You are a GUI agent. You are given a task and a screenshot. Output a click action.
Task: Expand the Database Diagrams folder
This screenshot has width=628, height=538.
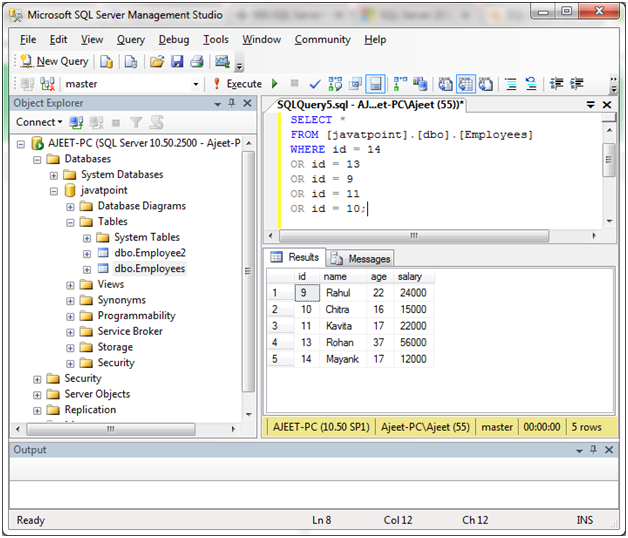click(x=70, y=207)
